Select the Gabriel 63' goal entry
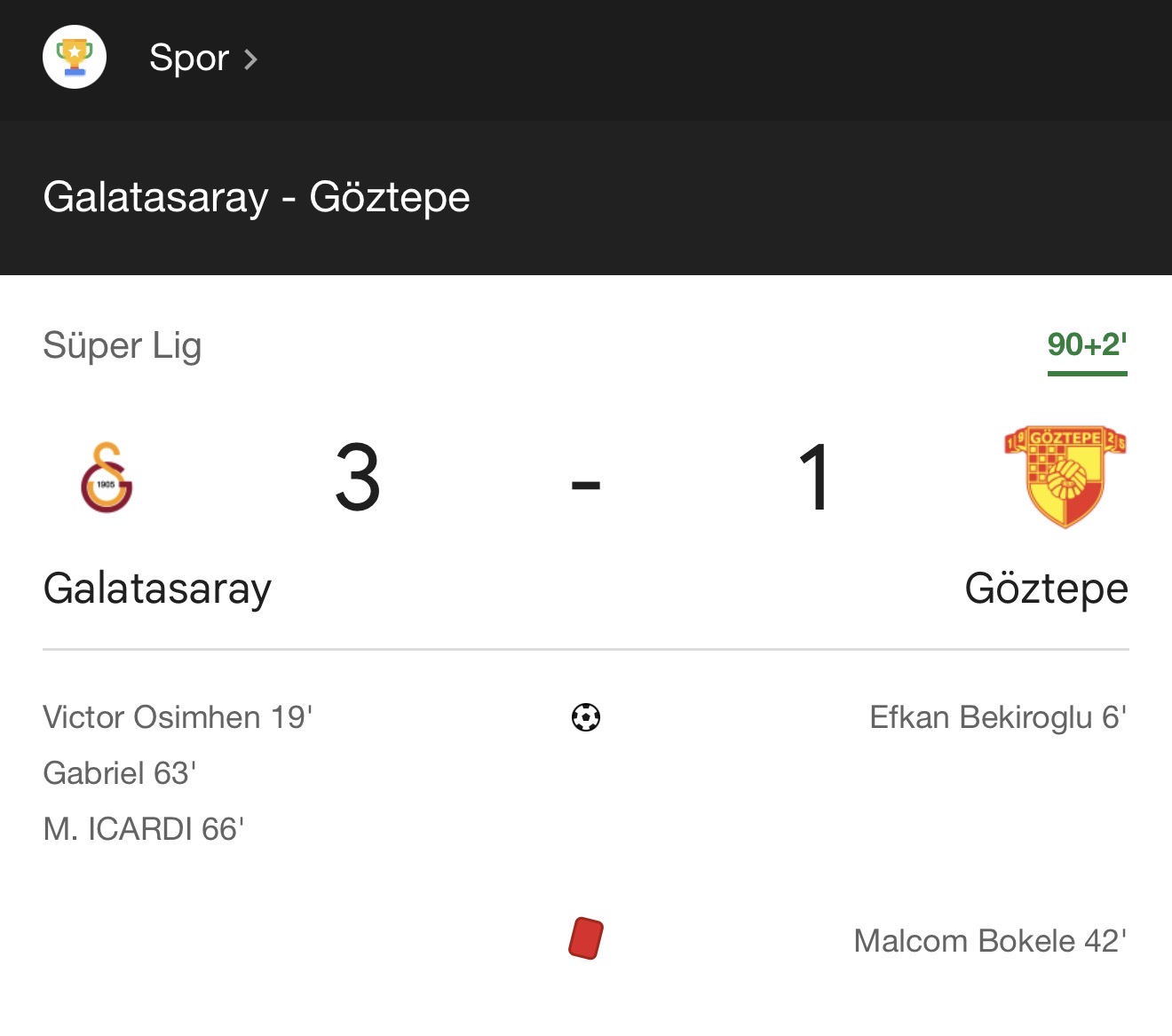 120,773
